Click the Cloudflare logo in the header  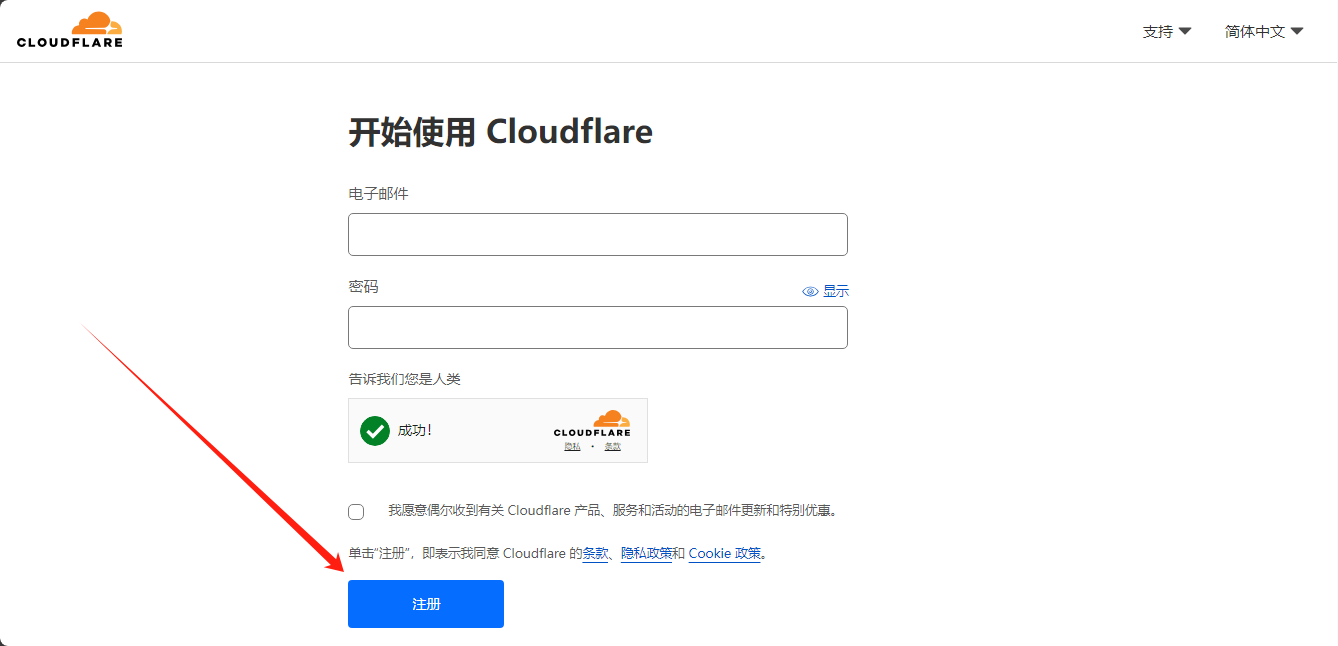pos(70,30)
